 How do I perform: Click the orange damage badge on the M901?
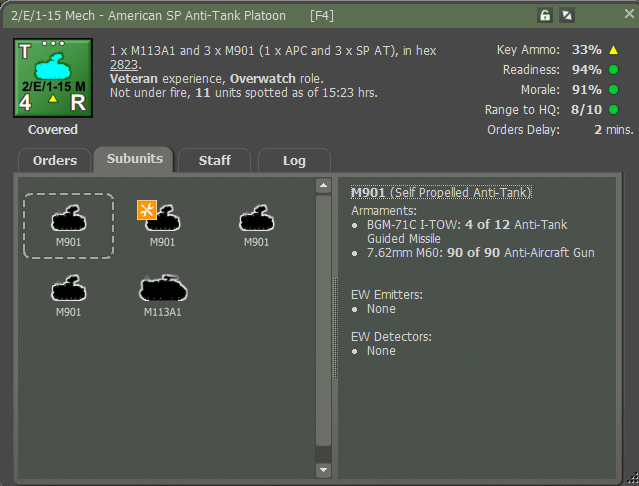tap(147, 210)
